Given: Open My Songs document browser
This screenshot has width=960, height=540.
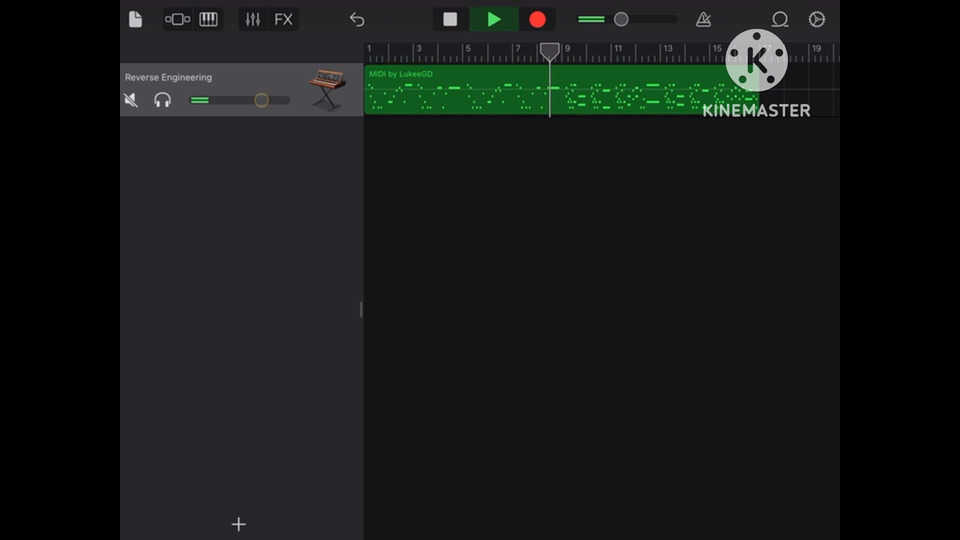Looking at the screenshot, I should coord(135,20).
